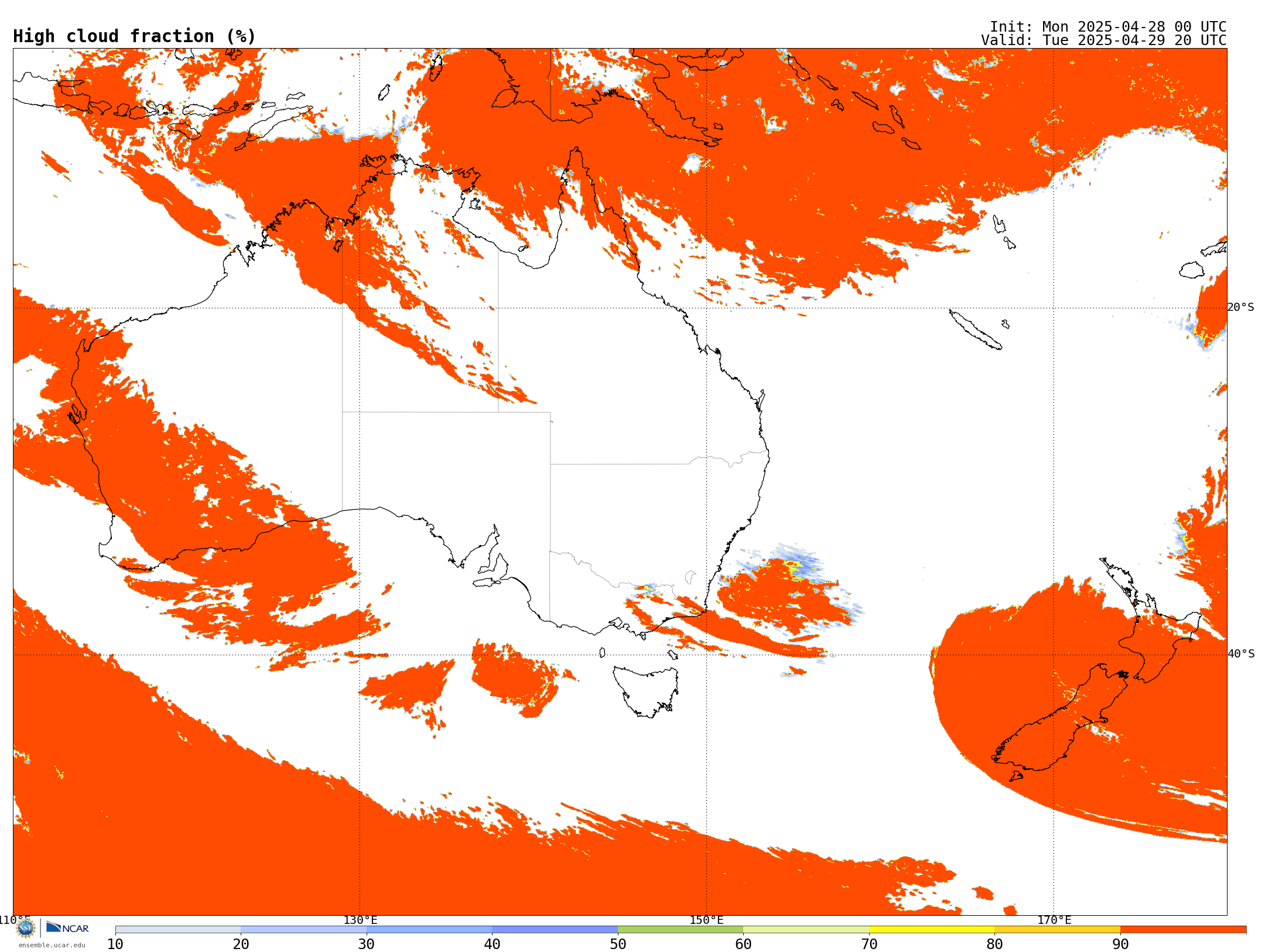Select the 'High cloud fraction (%)' title

pyautogui.click(x=134, y=36)
